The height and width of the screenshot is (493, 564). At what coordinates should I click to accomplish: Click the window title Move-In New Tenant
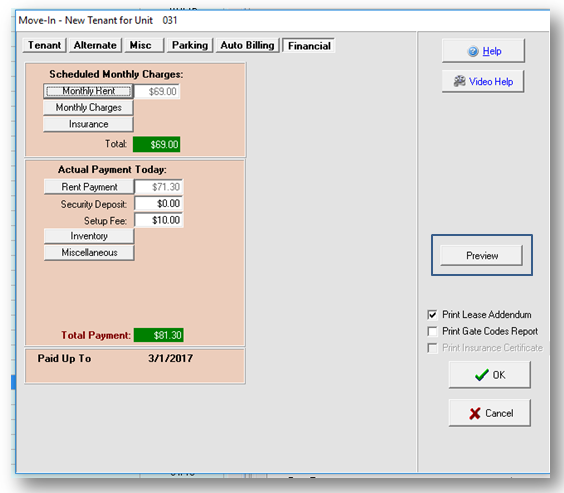point(98,20)
